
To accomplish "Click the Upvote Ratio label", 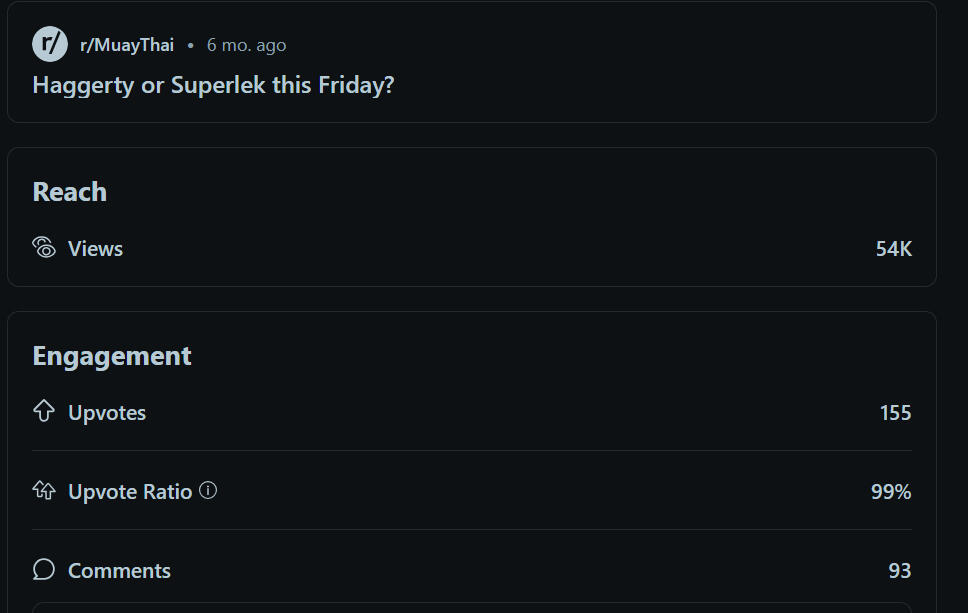I will tap(130, 492).
